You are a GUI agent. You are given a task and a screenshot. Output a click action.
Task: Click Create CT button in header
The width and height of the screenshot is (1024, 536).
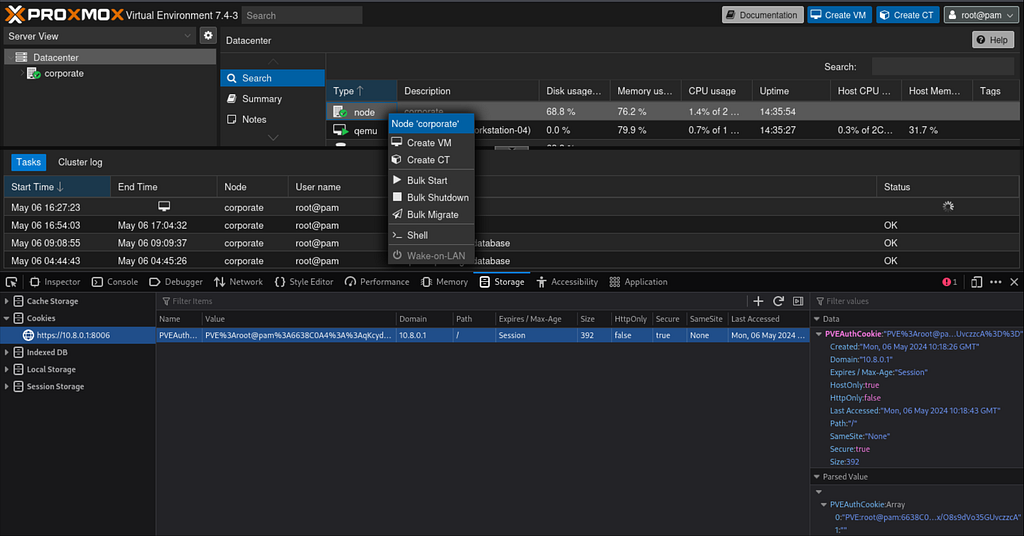(907, 15)
